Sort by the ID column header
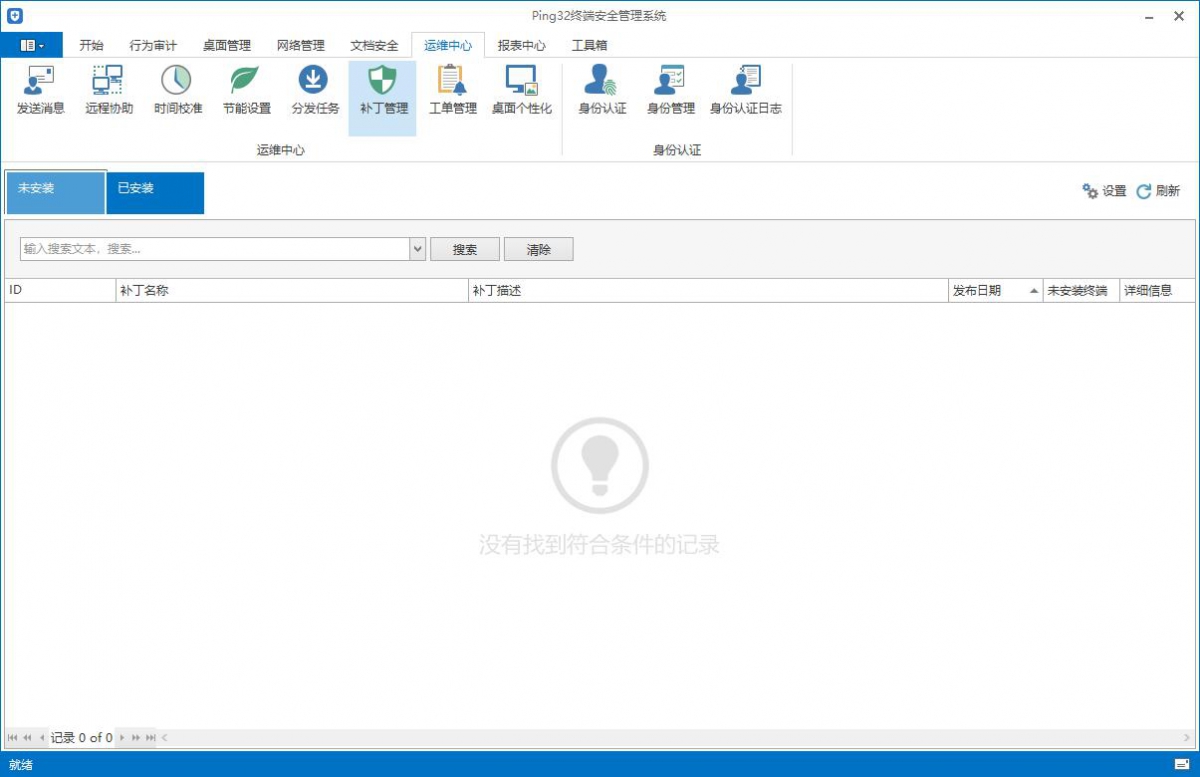This screenshot has height=777, width=1200. 60,291
